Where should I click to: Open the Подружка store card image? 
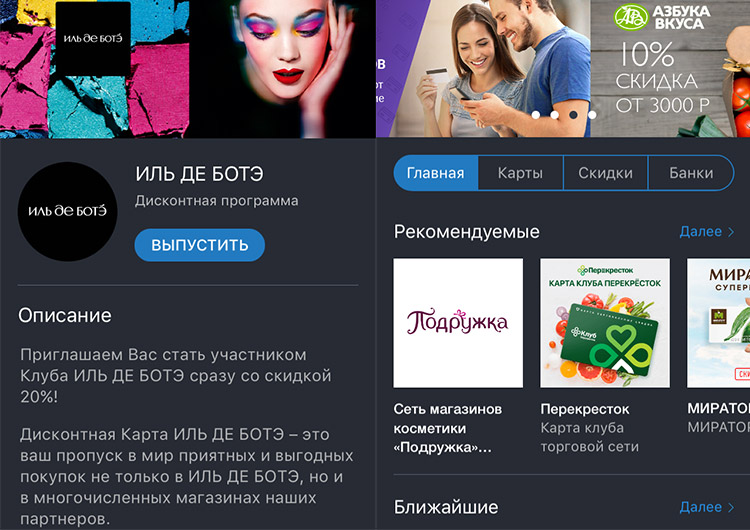pyautogui.click(x=458, y=323)
